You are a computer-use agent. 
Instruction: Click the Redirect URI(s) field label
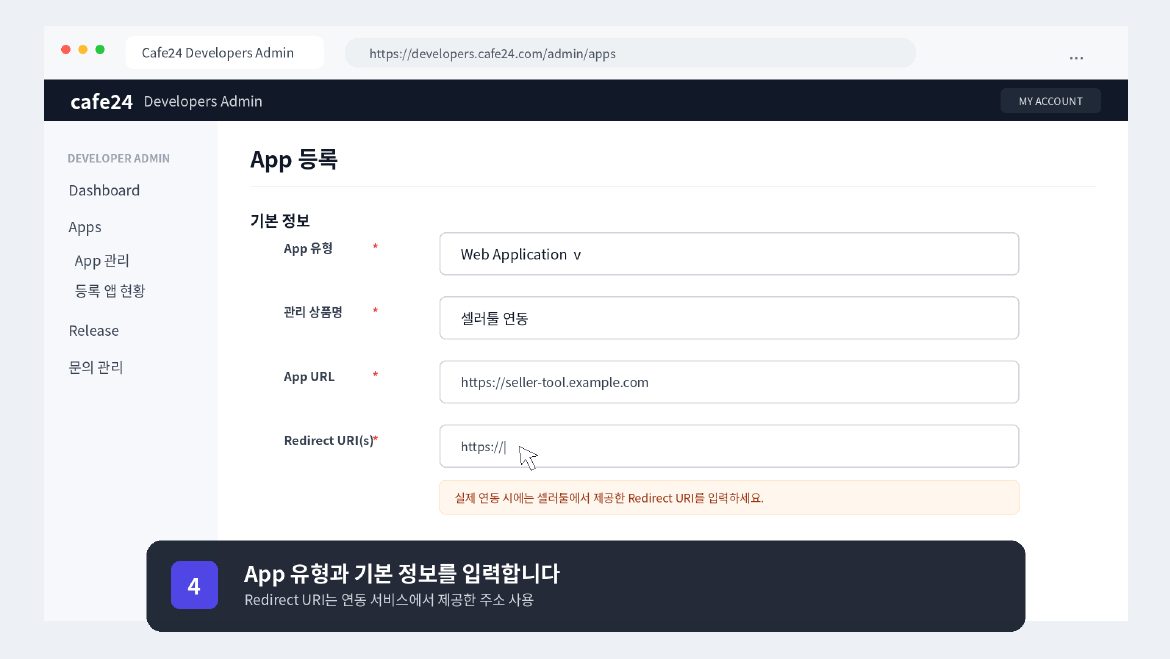point(329,440)
